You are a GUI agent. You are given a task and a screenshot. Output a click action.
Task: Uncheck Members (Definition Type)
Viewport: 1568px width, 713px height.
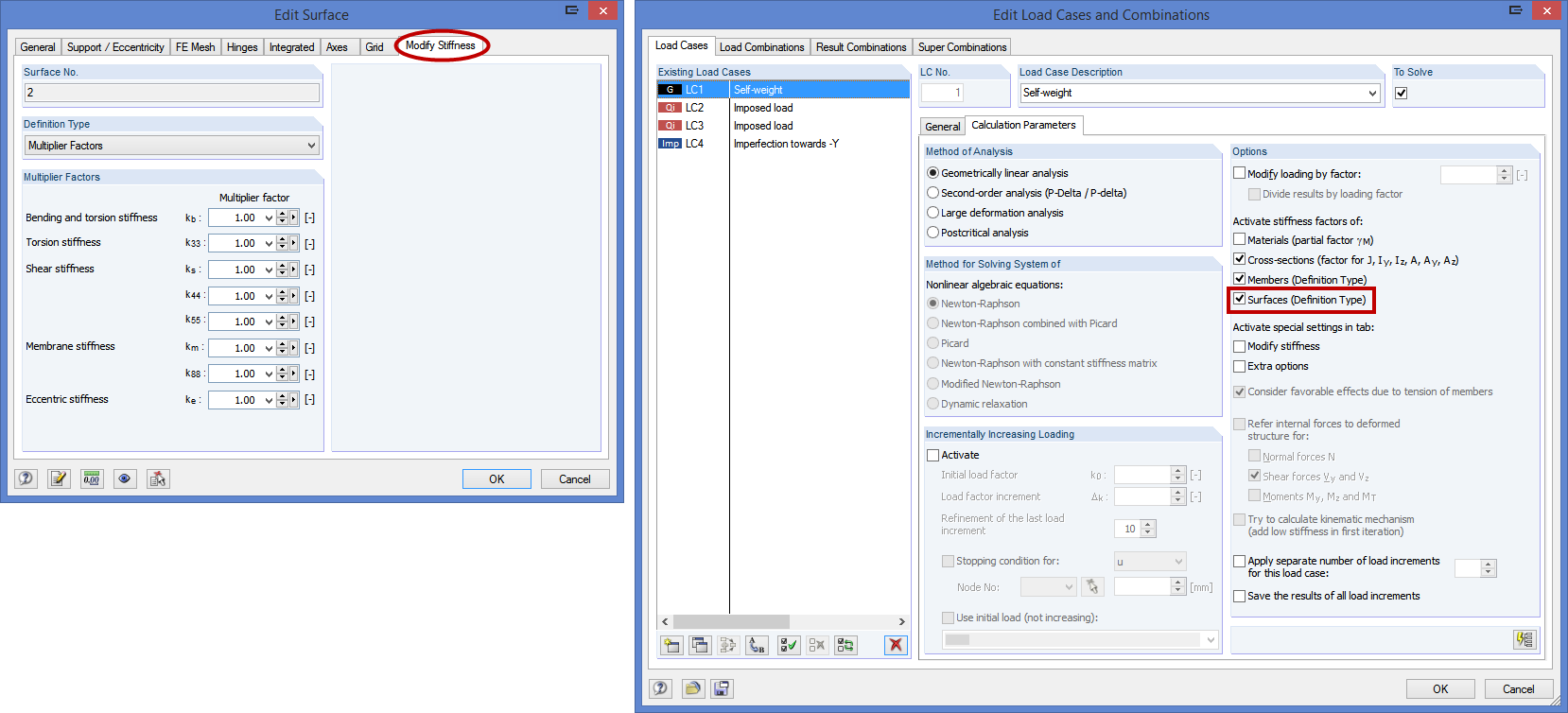(x=1239, y=279)
